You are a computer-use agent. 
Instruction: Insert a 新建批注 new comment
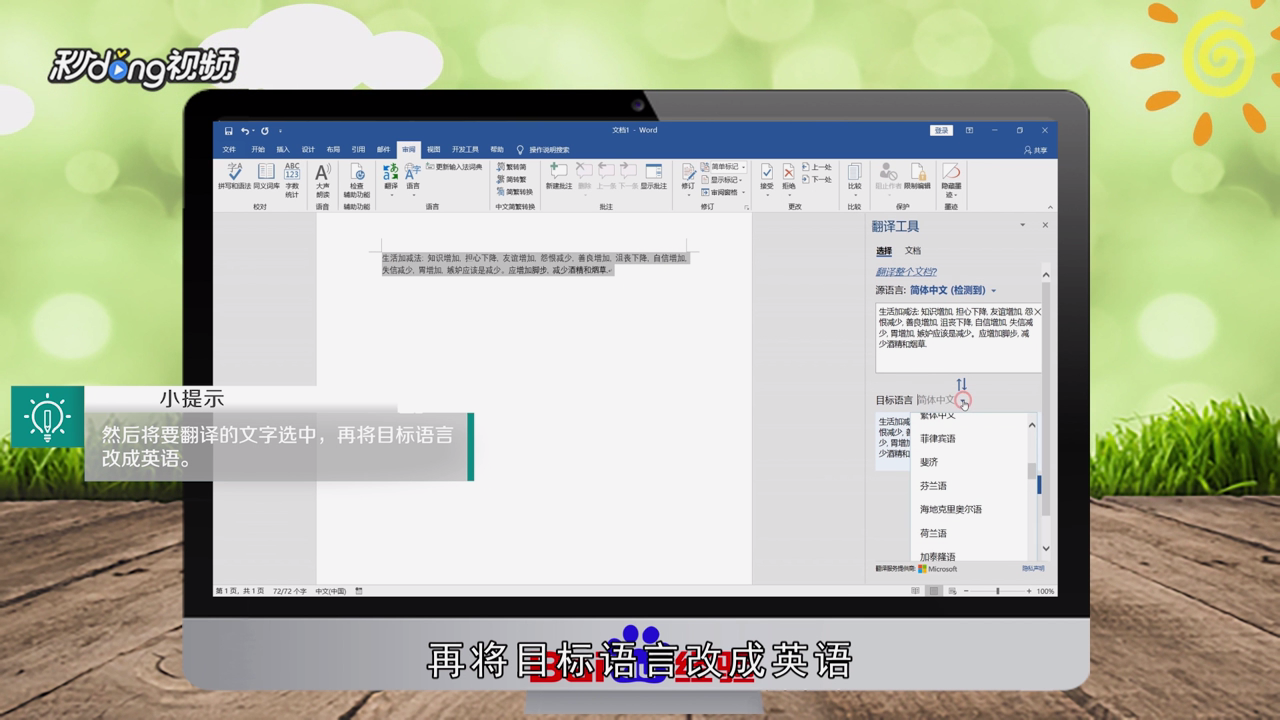tap(560, 172)
